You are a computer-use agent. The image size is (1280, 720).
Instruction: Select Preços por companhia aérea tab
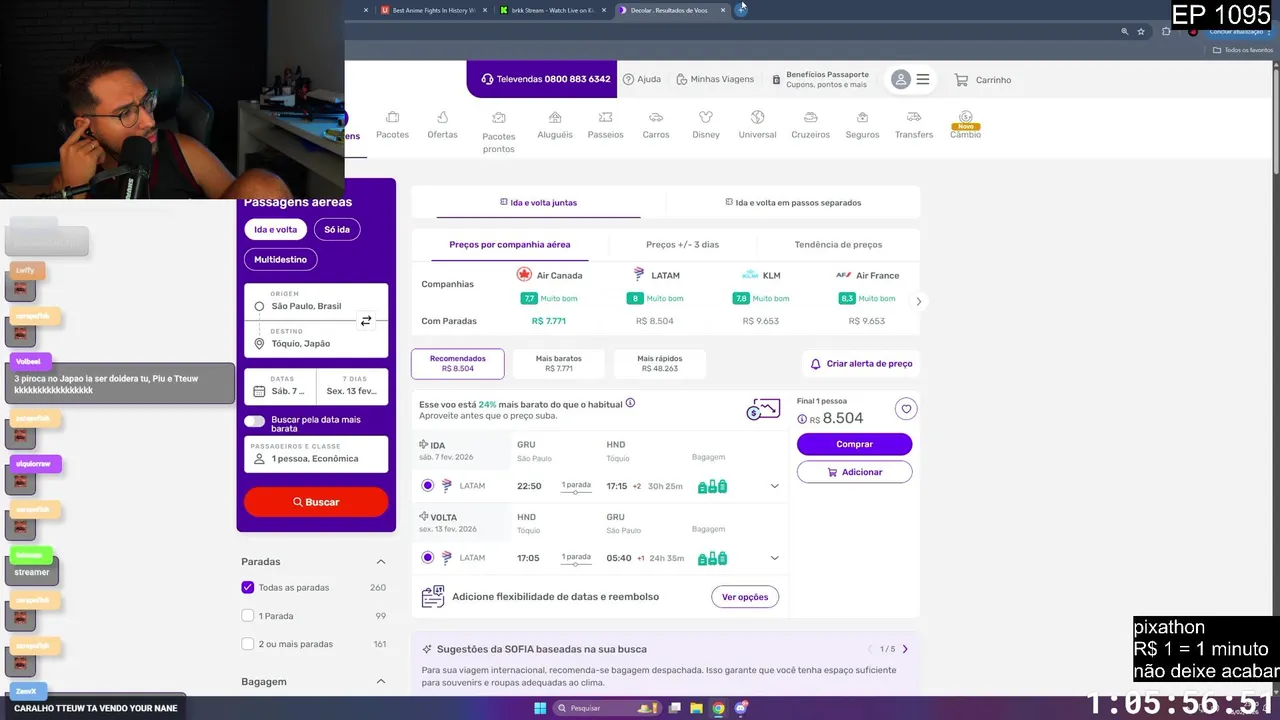(x=510, y=245)
